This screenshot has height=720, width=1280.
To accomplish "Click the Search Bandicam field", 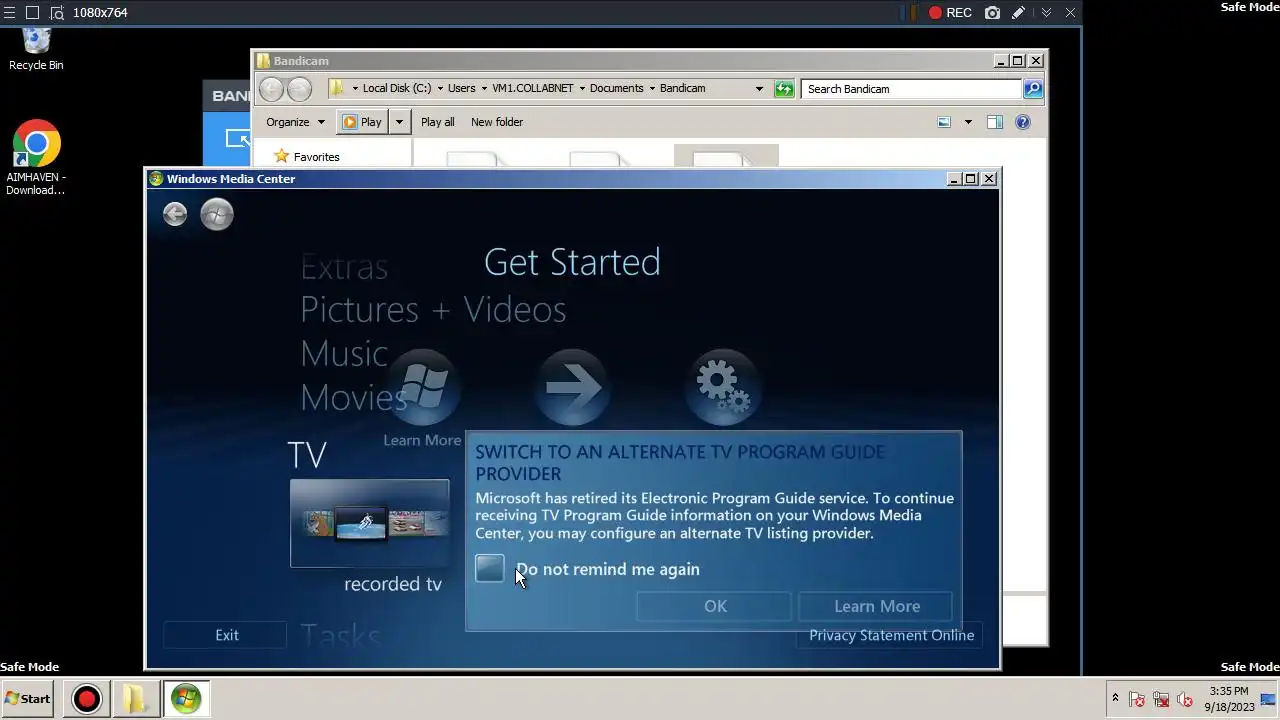I will pos(911,89).
